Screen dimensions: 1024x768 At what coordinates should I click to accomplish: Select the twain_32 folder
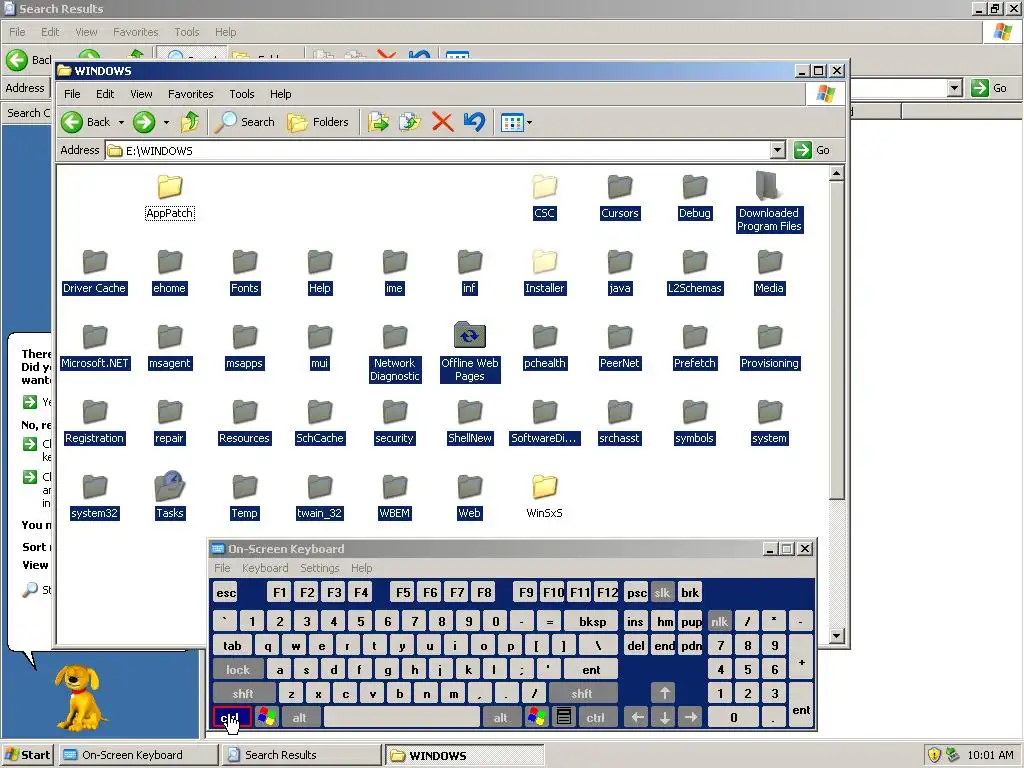(x=320, y=496)
